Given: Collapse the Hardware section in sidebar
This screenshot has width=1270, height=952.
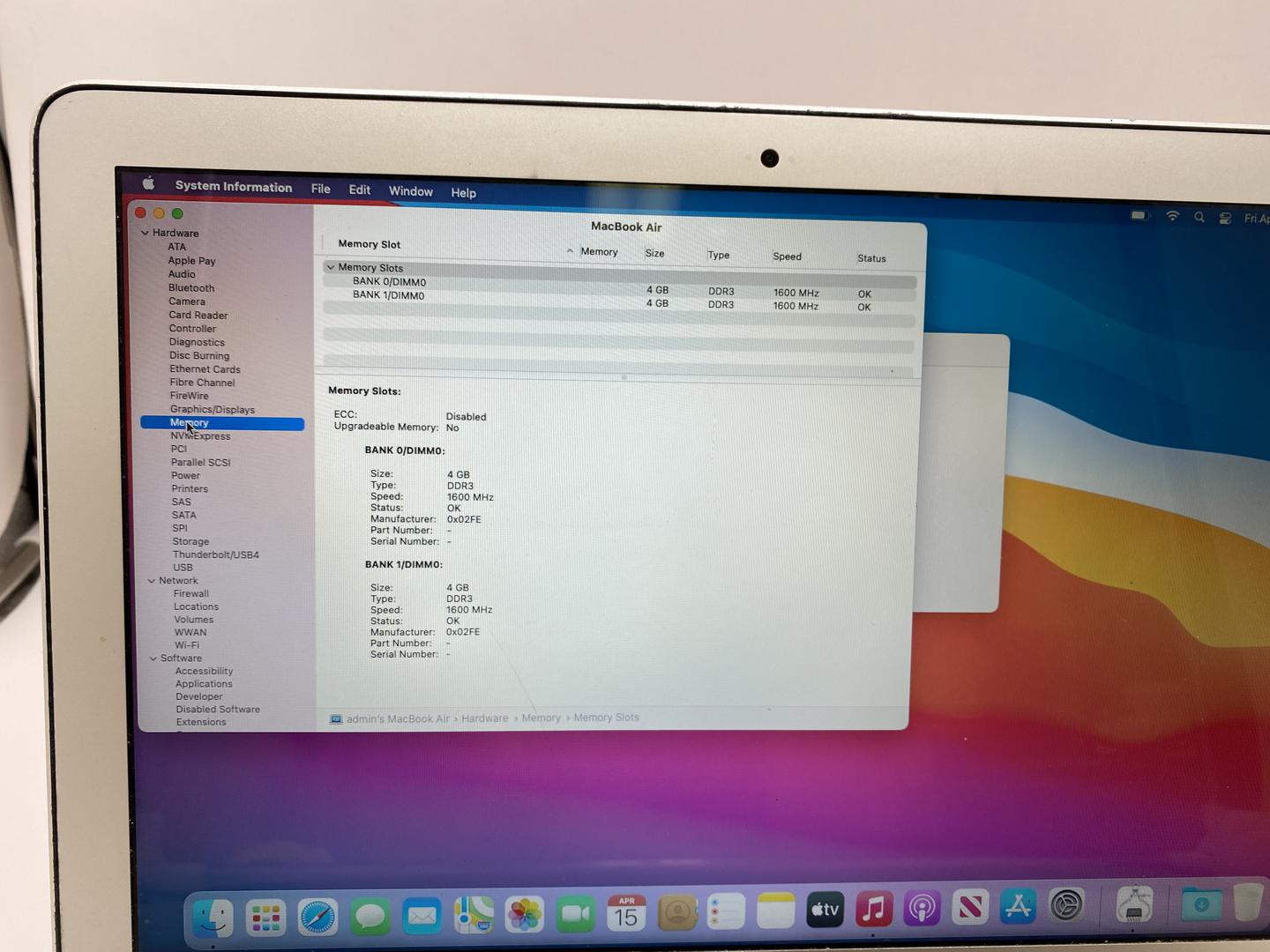Looking at the screenshot, I should tap(145, 233).
